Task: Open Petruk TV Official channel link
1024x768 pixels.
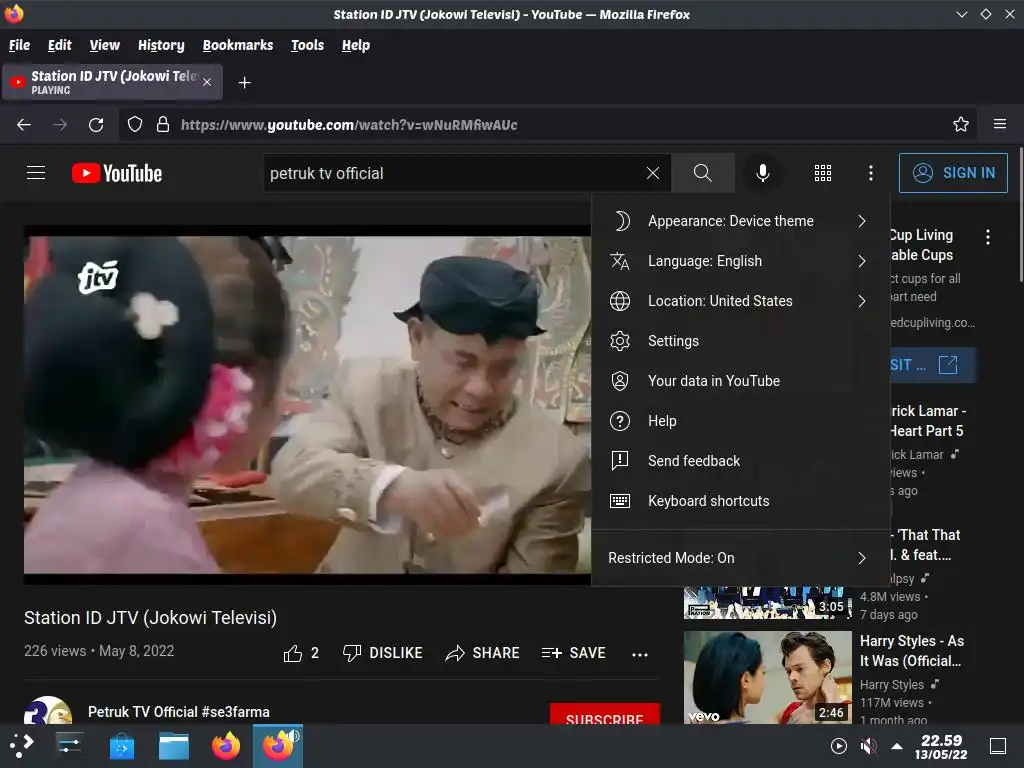Action: pos(179,712)
